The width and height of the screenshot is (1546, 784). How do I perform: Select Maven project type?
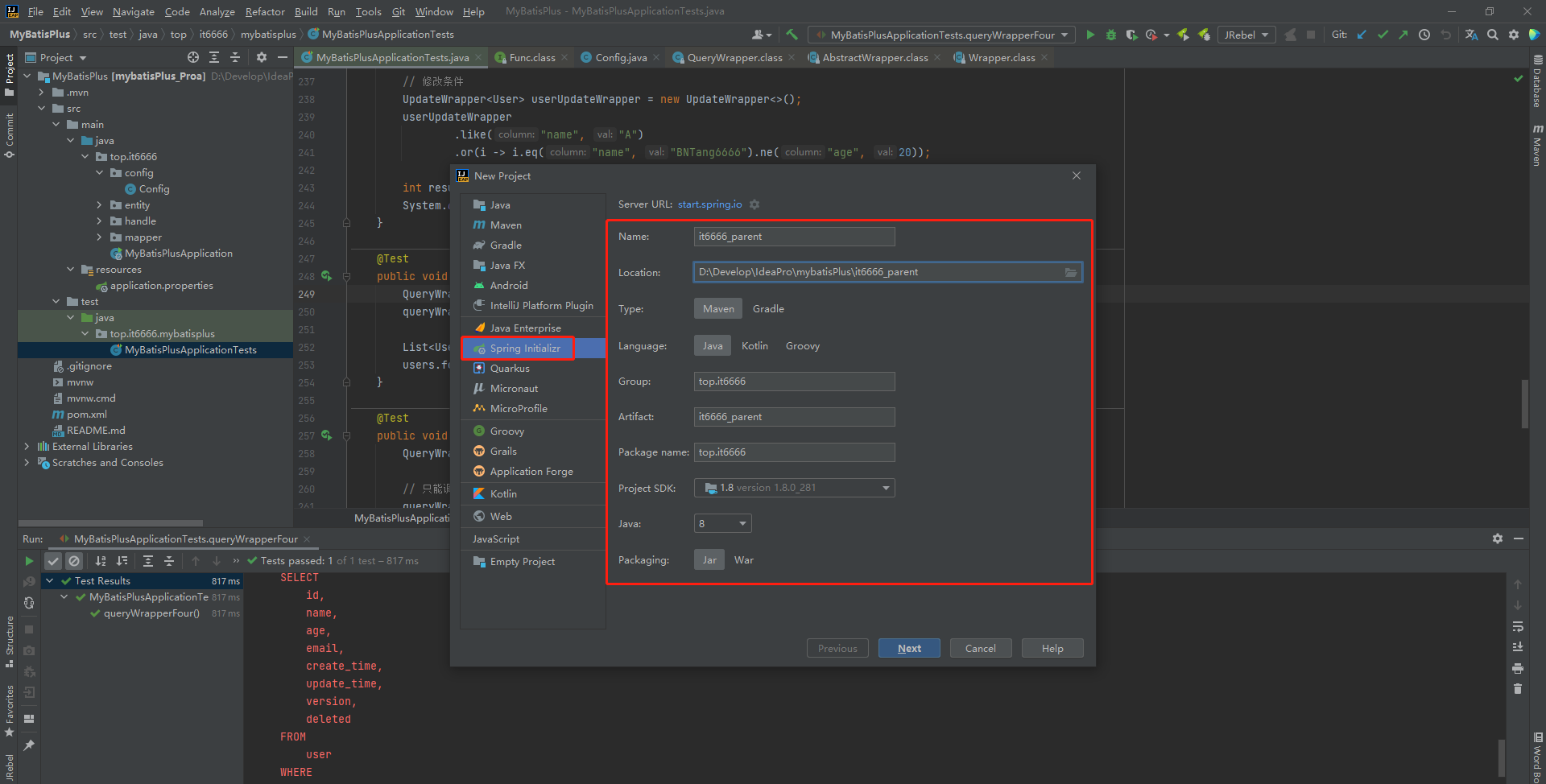point(718,309)
